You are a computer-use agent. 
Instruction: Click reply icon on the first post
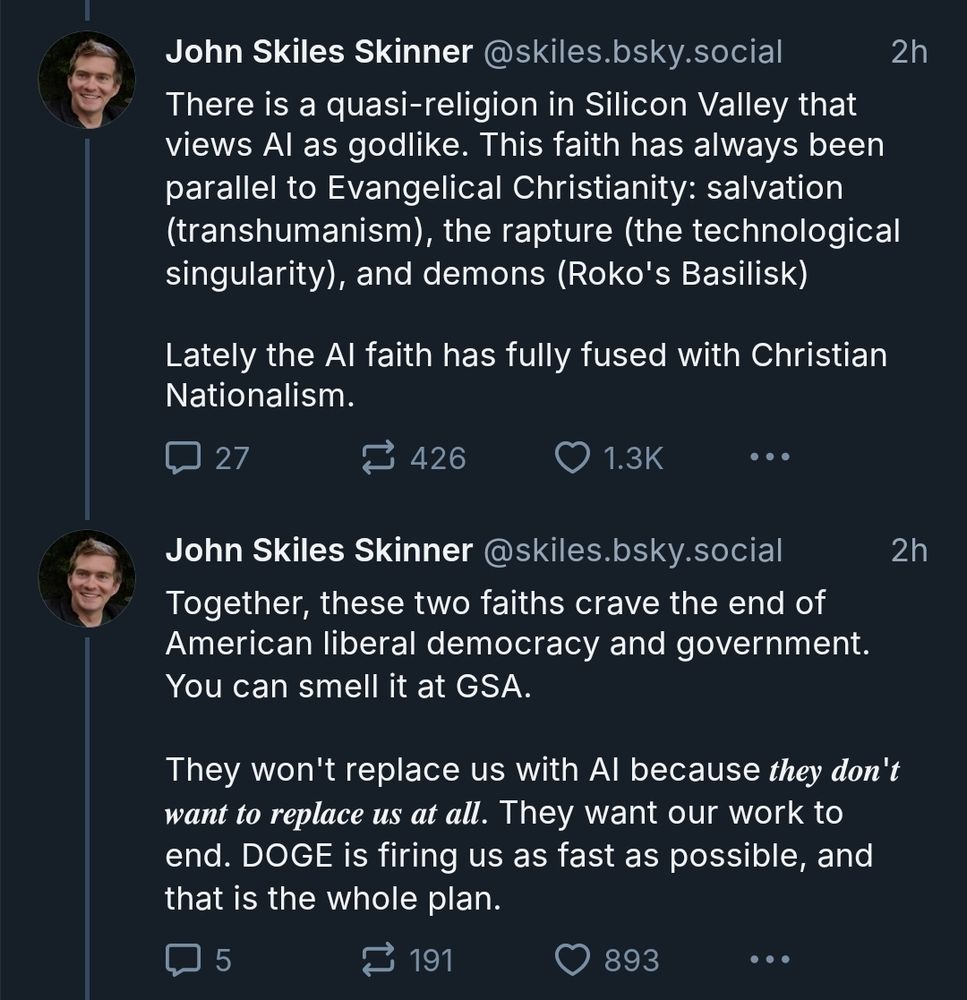coord(181,458)
